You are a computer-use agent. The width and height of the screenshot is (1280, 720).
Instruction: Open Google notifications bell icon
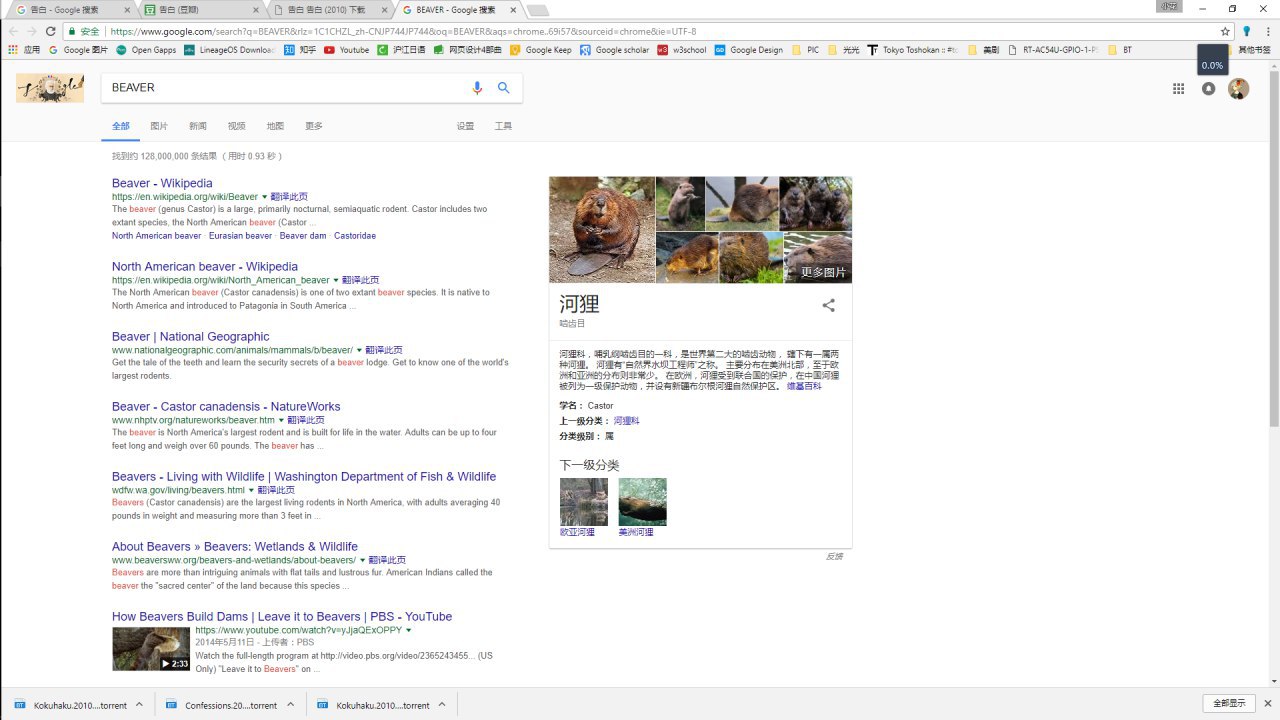(1208, 89)
